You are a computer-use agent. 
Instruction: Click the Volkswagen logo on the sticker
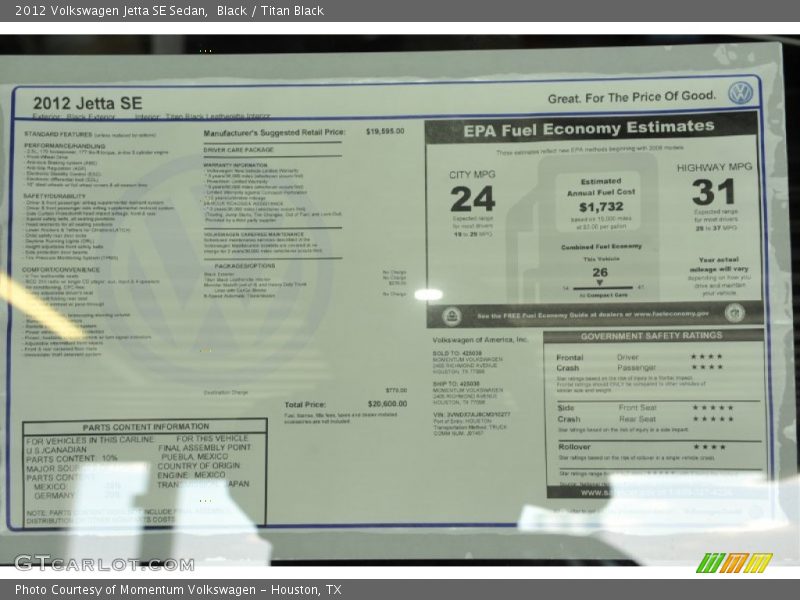740,93
